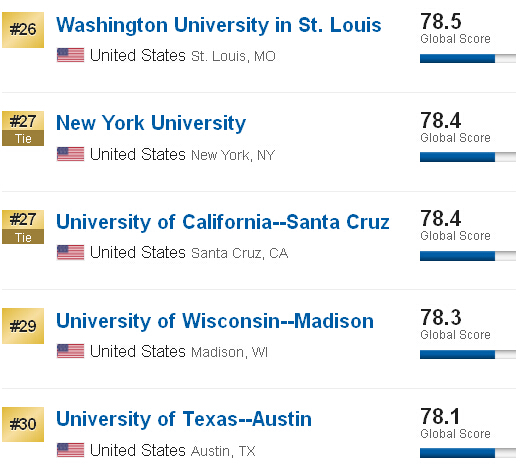Open University of California--Santa Cruz link
Screen dimensions: 522x469
(223, 222)
